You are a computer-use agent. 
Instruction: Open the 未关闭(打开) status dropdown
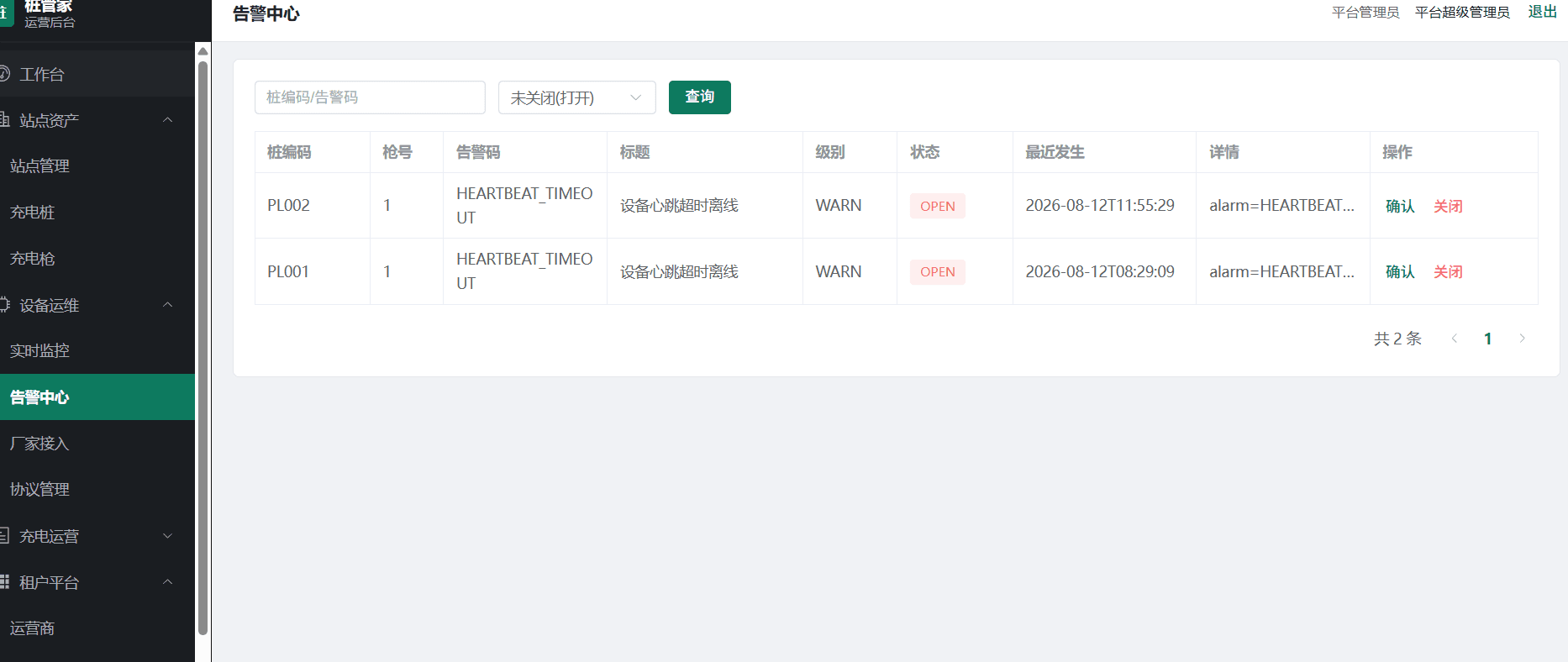(x=577, y=97)
